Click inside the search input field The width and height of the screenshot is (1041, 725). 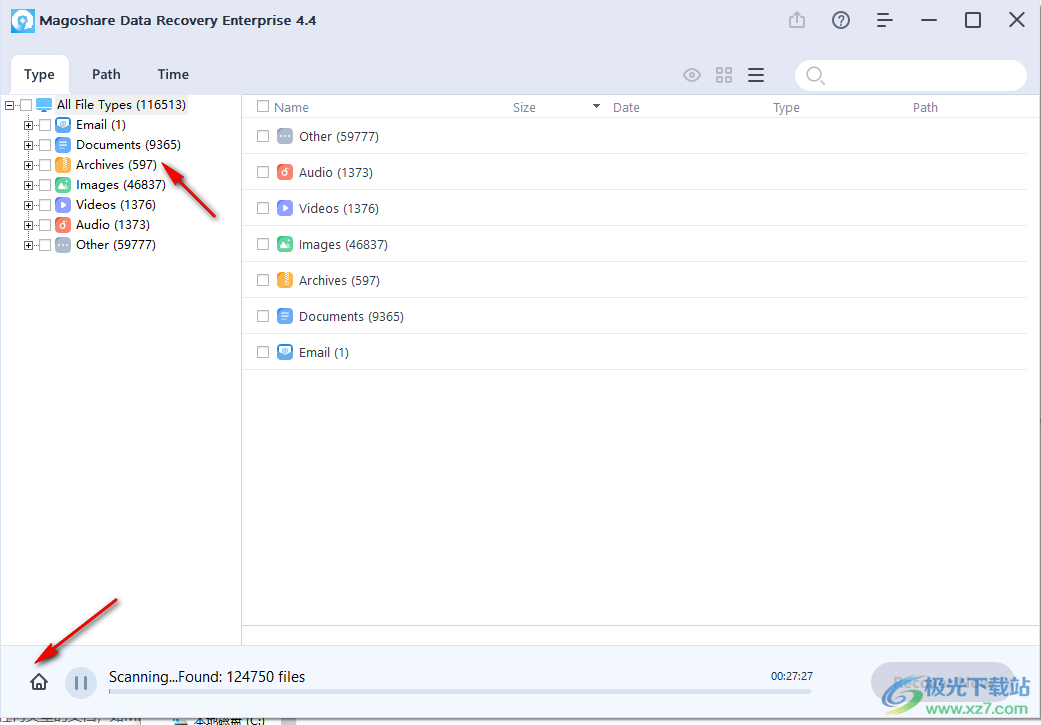[911, 76]
